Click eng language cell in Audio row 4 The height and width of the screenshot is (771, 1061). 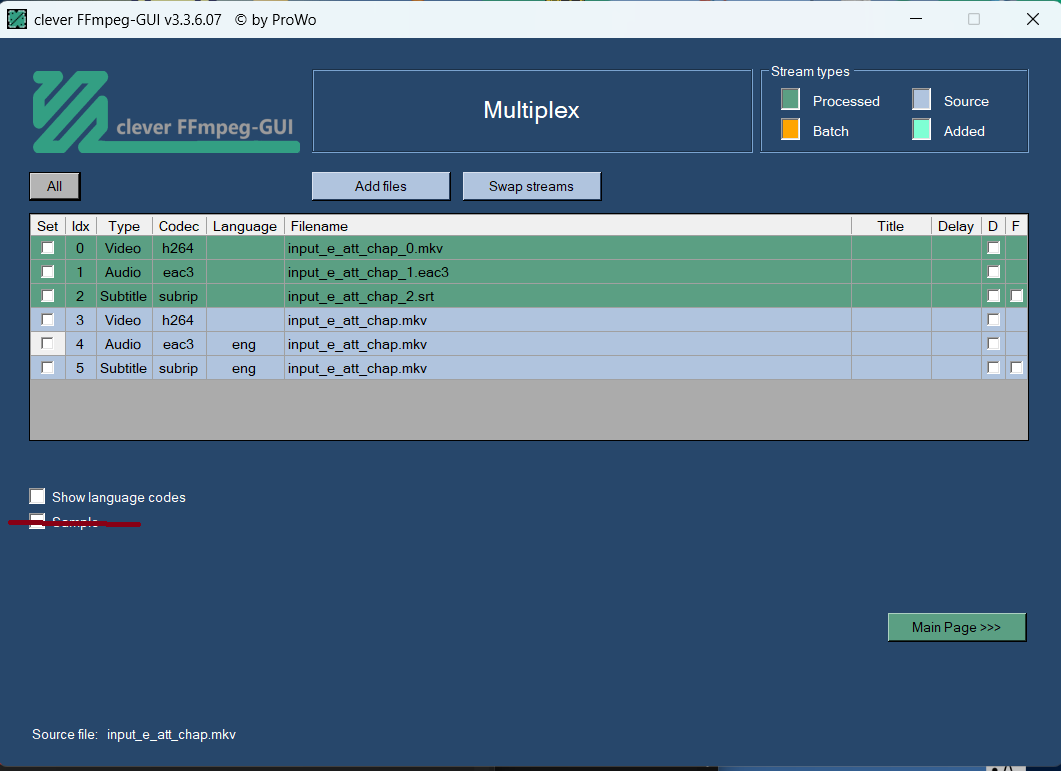pyautogui.click(x=245, y=344)
